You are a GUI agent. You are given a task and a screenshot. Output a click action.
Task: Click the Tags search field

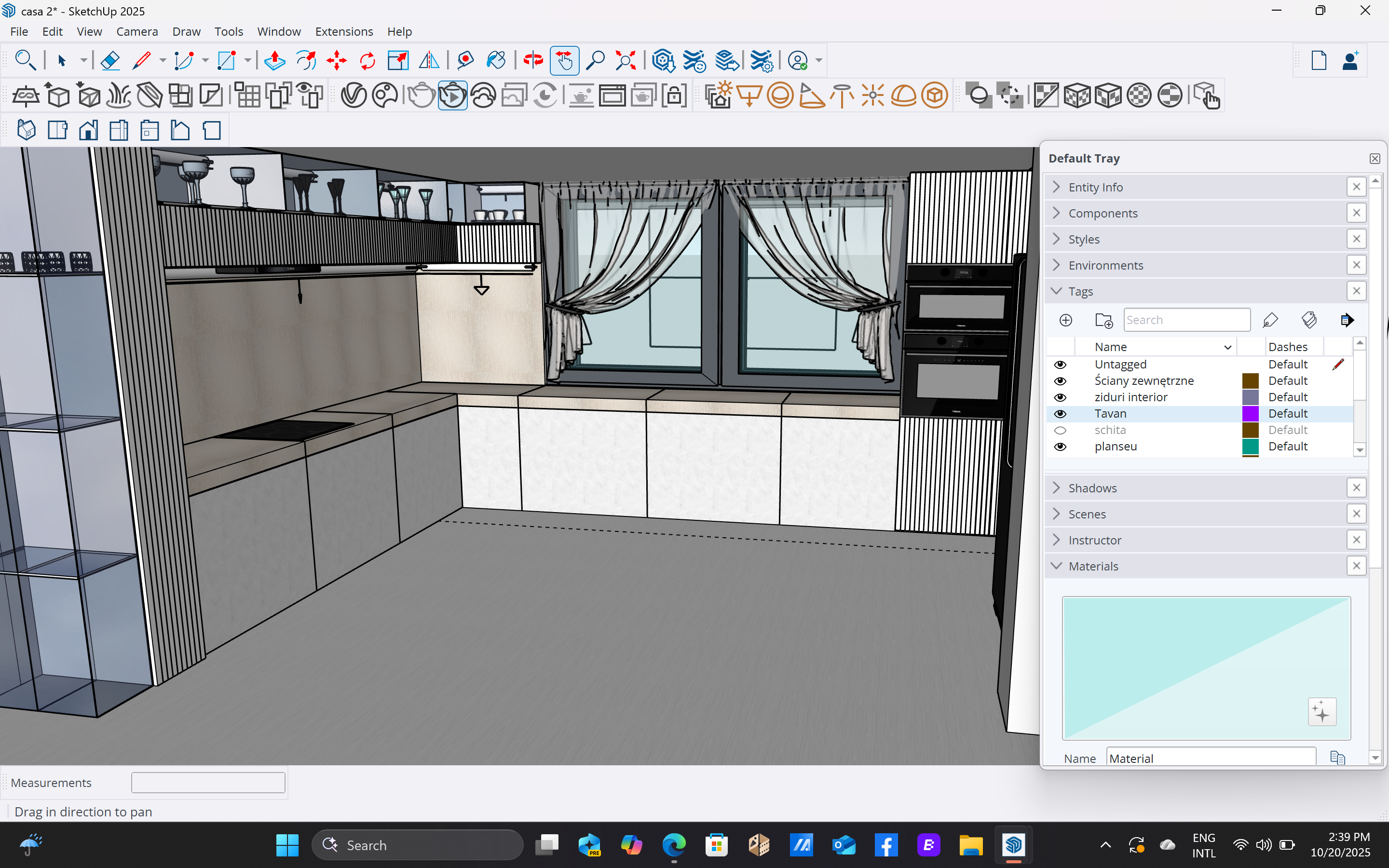tap(1186, 320)
